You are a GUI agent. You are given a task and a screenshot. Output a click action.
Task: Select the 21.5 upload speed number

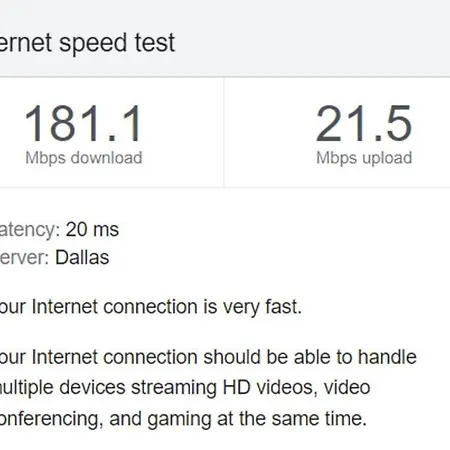pos(364,124)
